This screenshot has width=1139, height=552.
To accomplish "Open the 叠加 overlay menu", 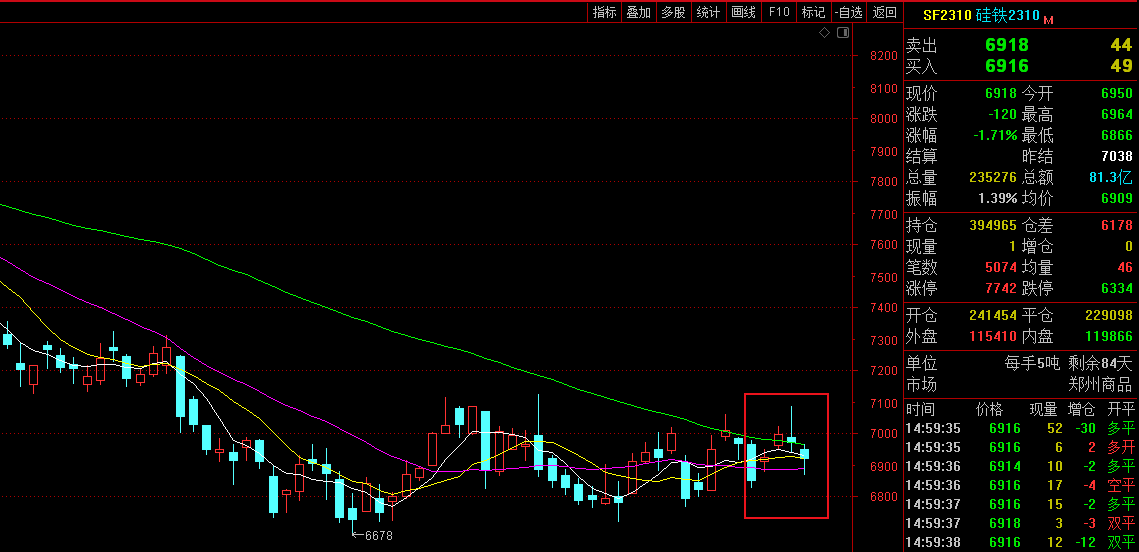I will point(638,12).
